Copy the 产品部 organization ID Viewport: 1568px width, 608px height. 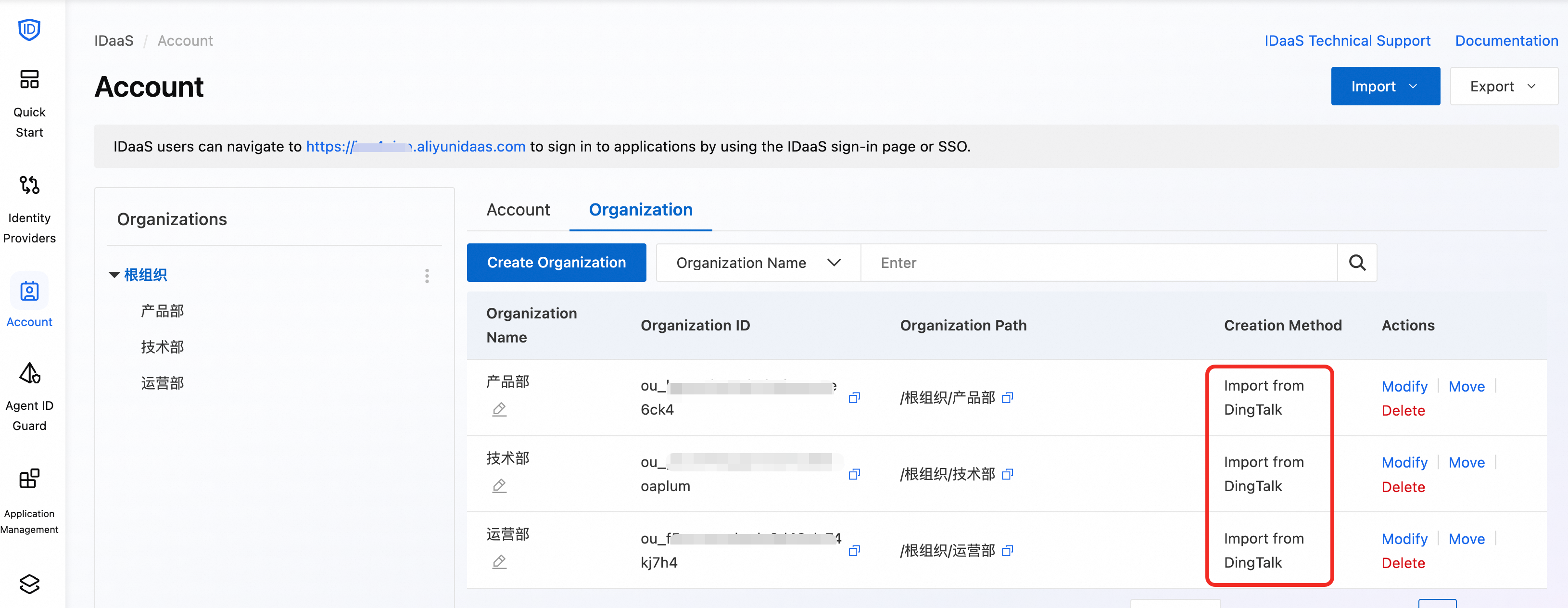coord(854,397)
